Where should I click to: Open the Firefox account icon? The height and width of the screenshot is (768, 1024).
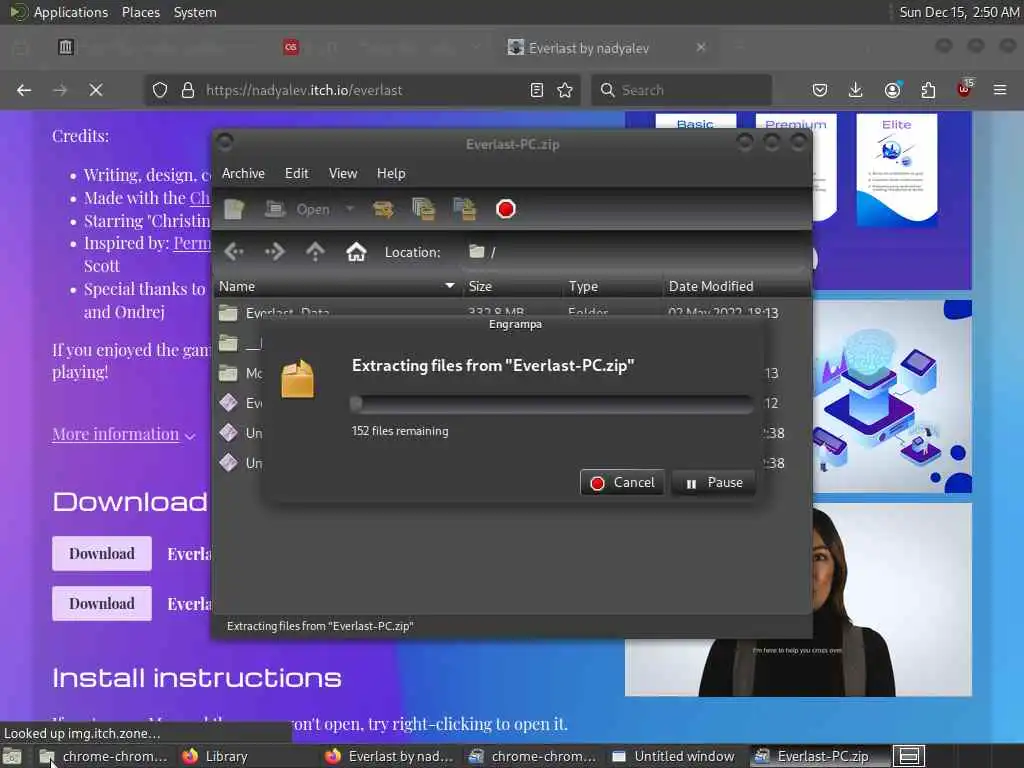(x=893, y=90)
